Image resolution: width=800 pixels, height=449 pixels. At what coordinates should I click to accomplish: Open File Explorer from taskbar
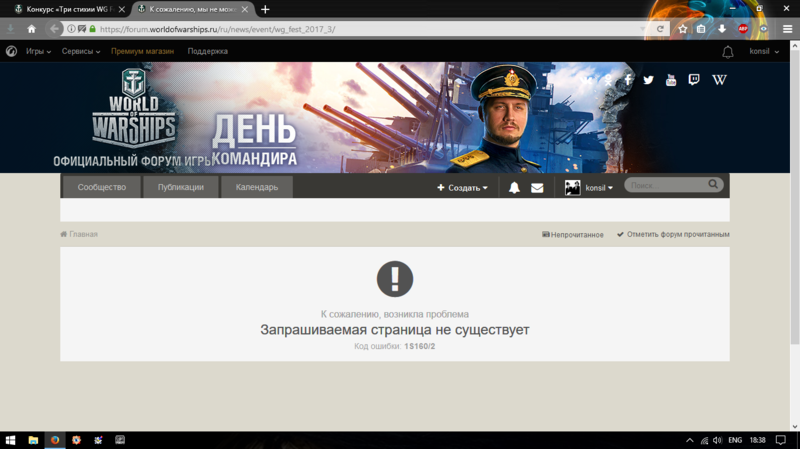click(x=33, y=440)
